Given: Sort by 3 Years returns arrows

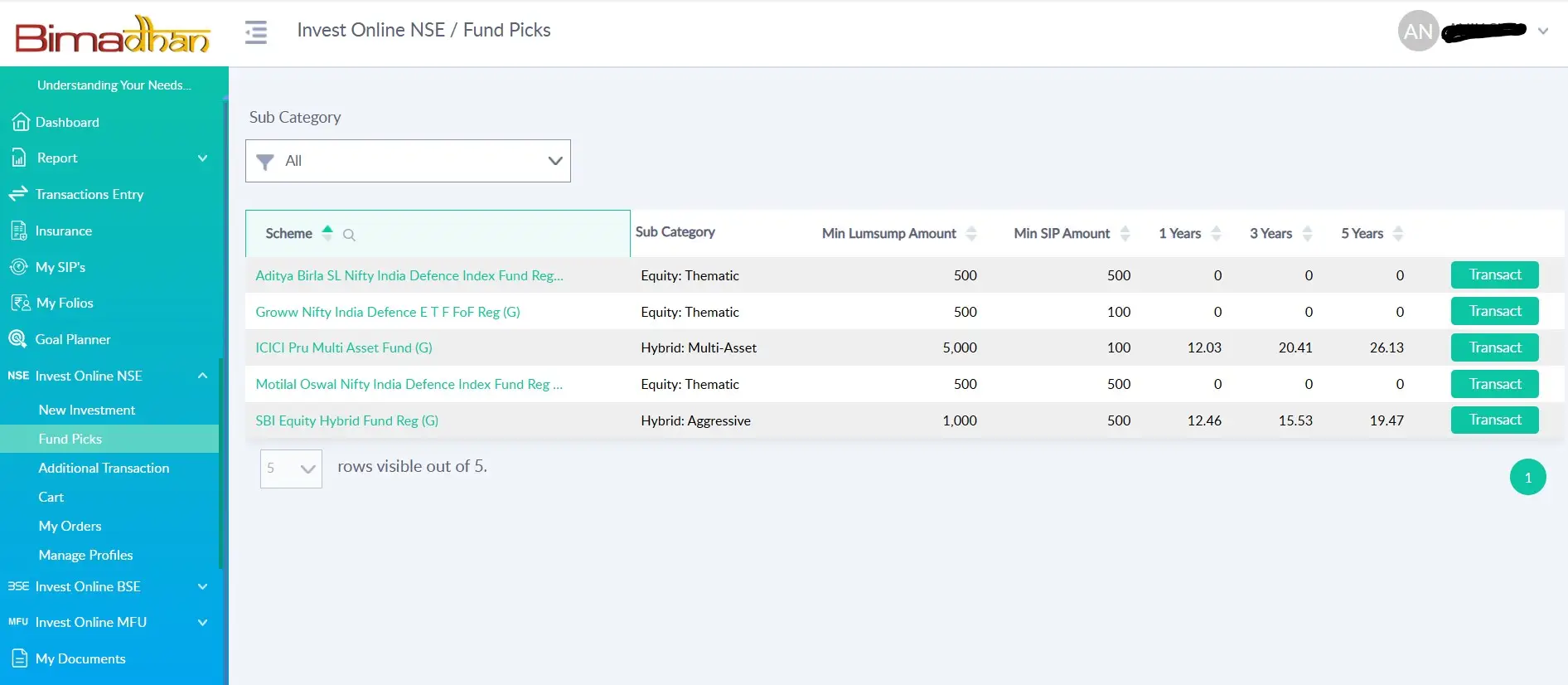Looking at the screenshot, I should click(x=1307, y=234).
